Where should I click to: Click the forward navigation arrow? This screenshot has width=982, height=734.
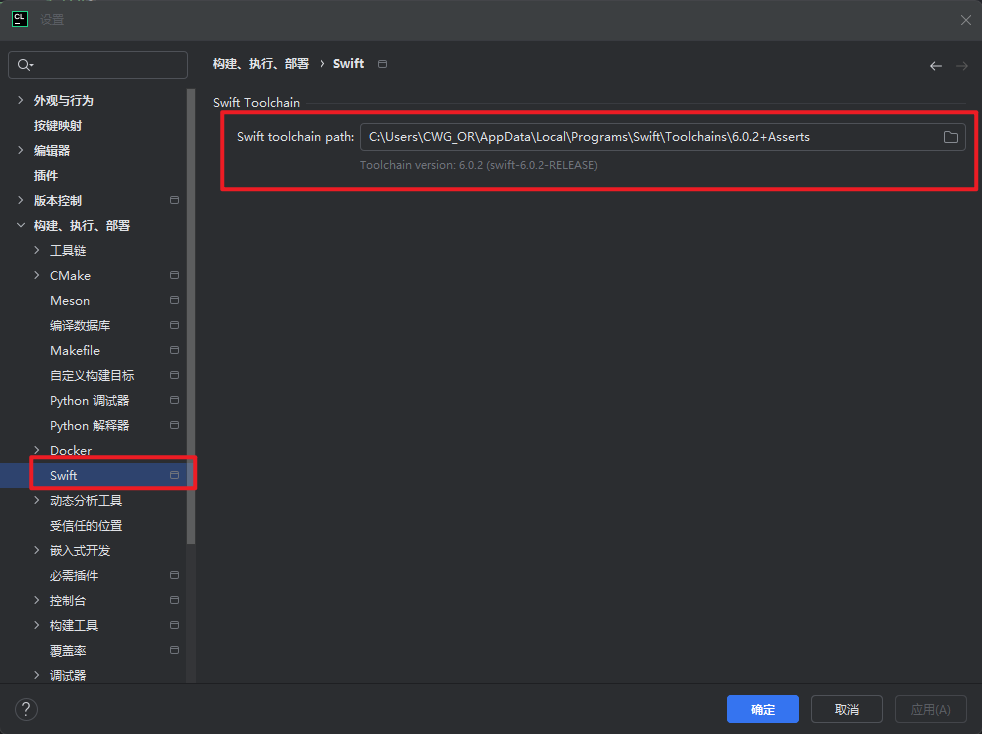[962, 65]
